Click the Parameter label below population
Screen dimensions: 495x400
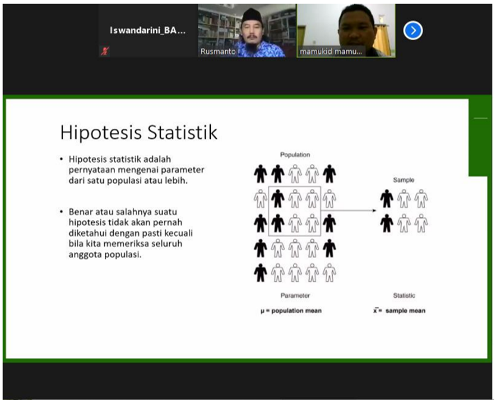pyautogui.click(x=295, y=295)
